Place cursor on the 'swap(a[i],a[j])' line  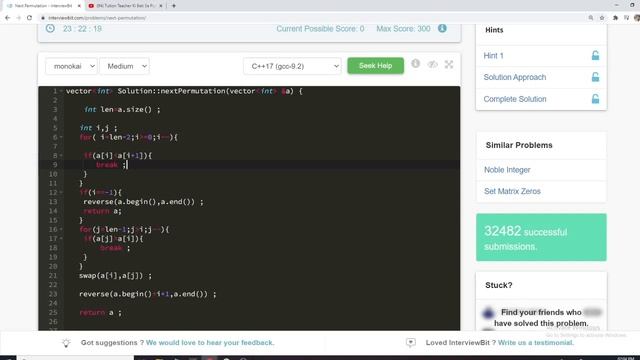116,276
